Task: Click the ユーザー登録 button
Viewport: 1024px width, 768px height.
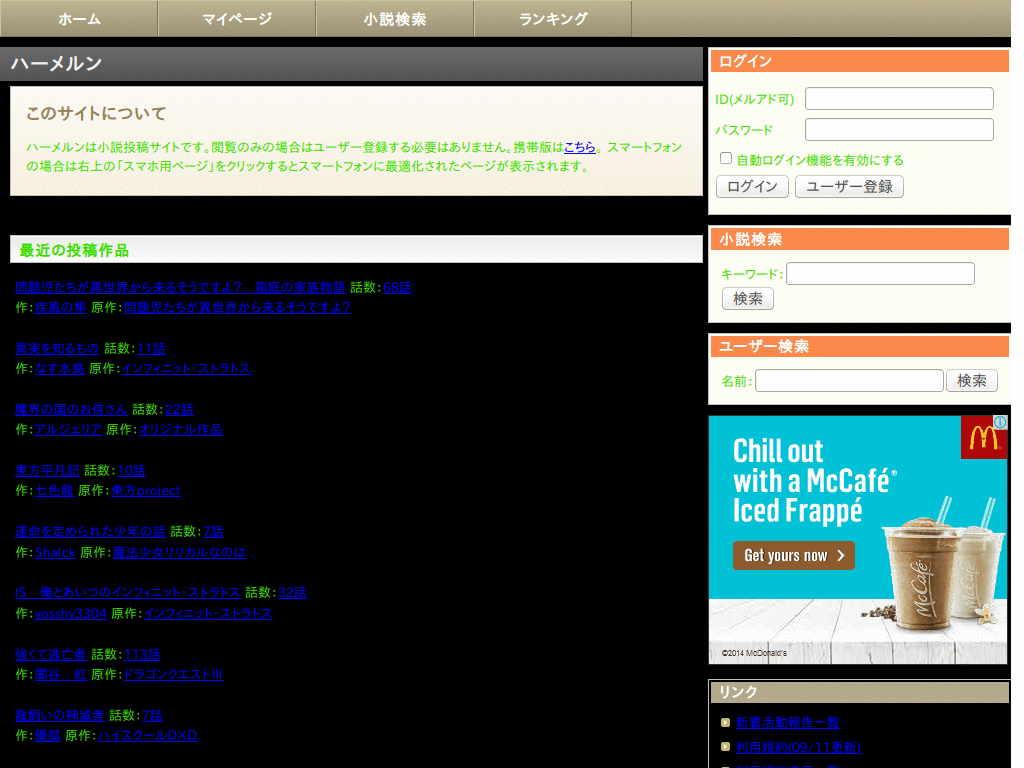Action: pos(849,187)
